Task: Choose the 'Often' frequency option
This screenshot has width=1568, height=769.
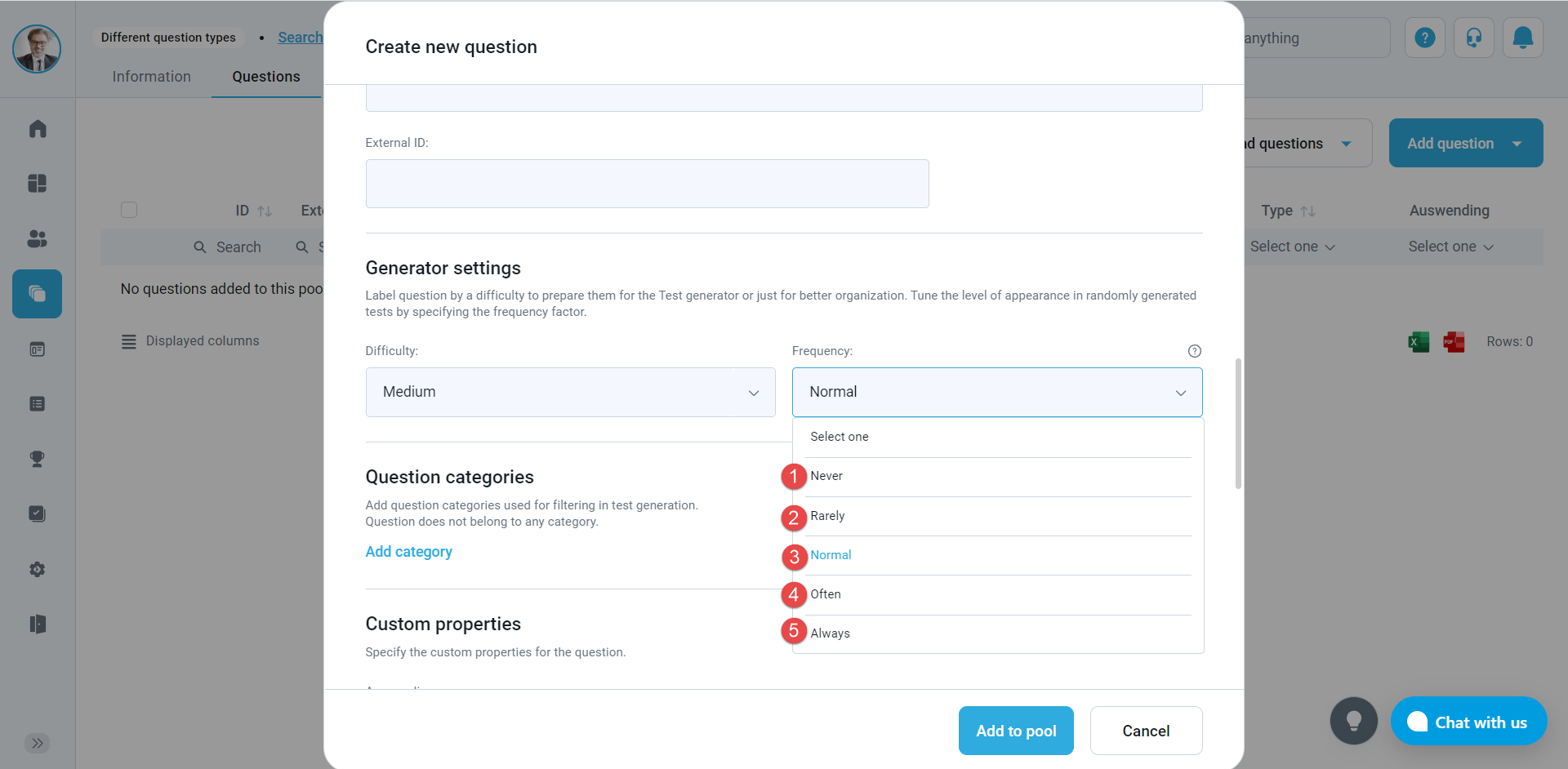Action: click(x=826, y=594)
